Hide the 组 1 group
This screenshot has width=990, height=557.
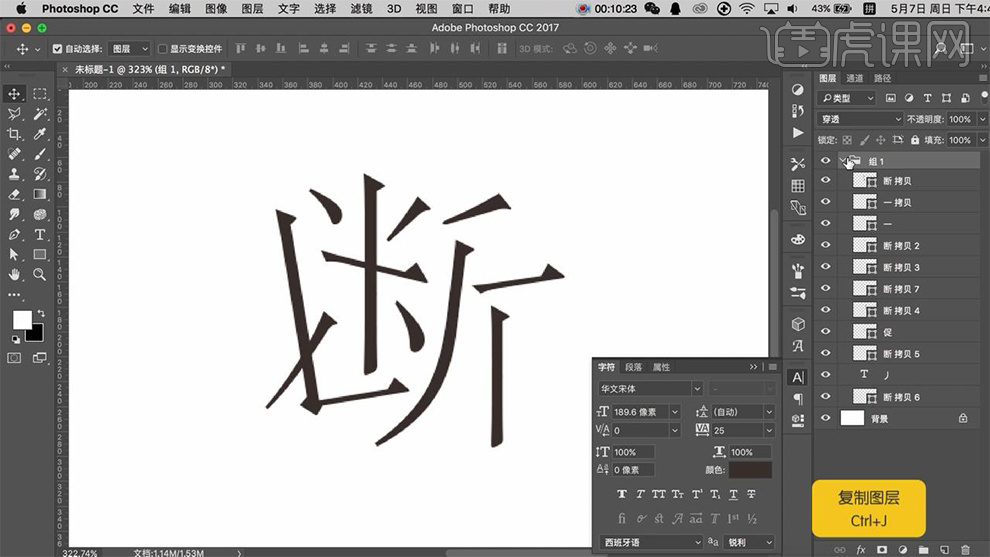point(825,160)
